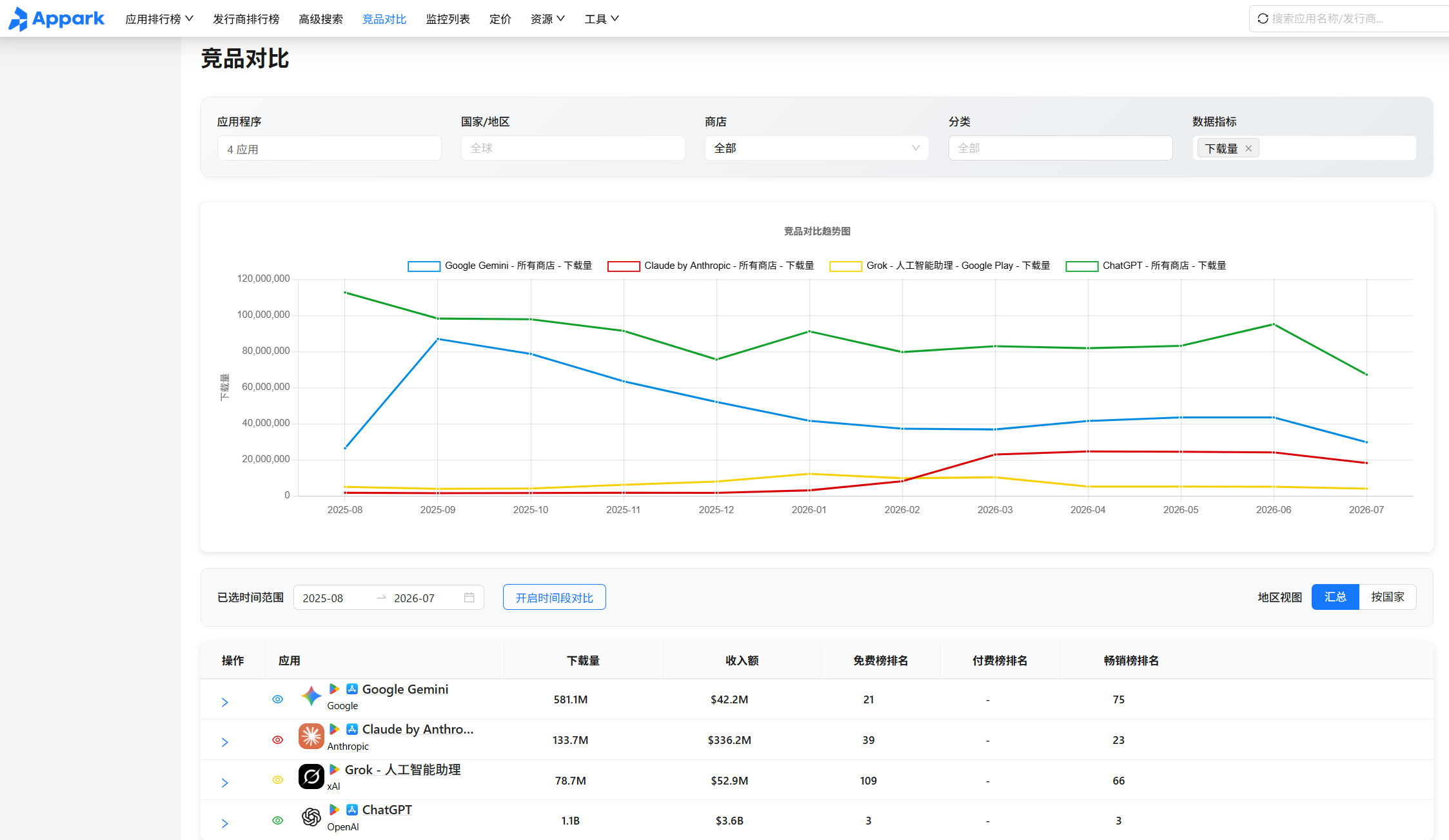Toggle Claude chart visibility eye
1449x840 pixels.
coord(278,740)
